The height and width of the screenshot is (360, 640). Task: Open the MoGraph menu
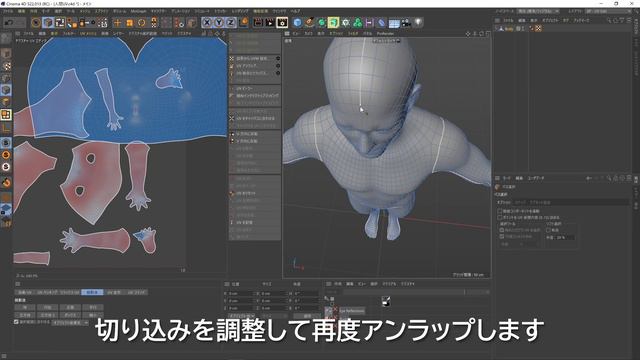138,11
